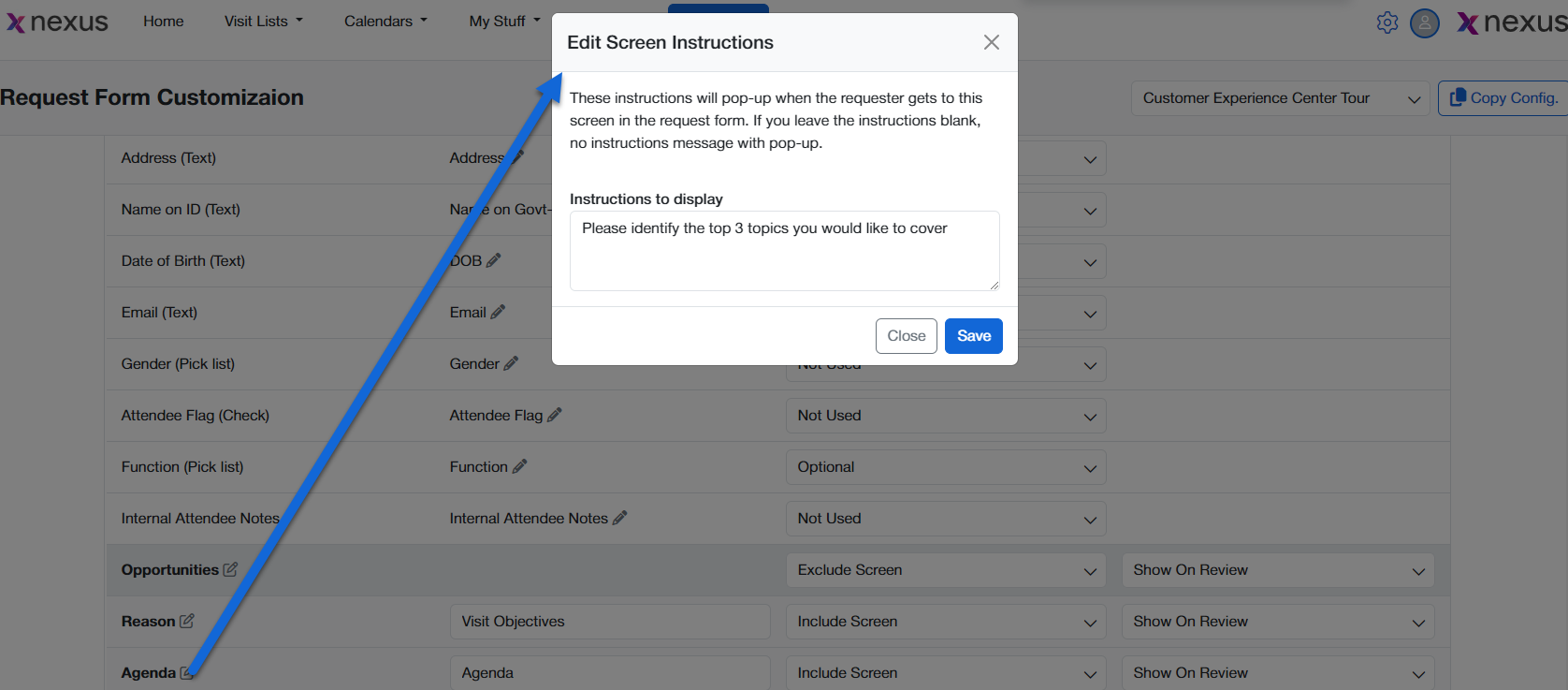This screenshot has width=1568, height=690.
Task: Open the Email row usage dropdown arrow
Action: click(1090, 314)
